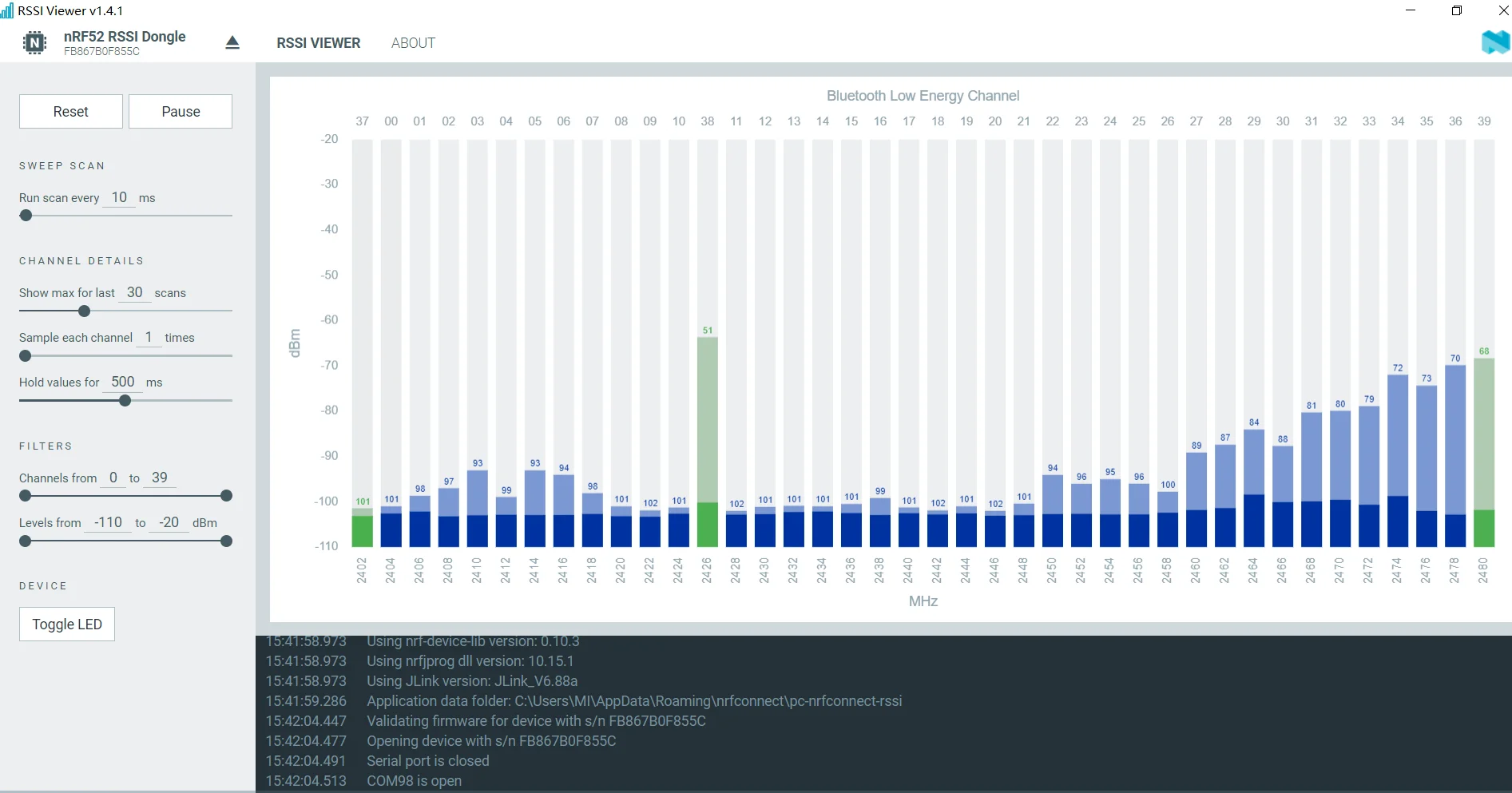Select the RSSI VIEWER tab
The image size is (1512, 793).
click(319, 43)
